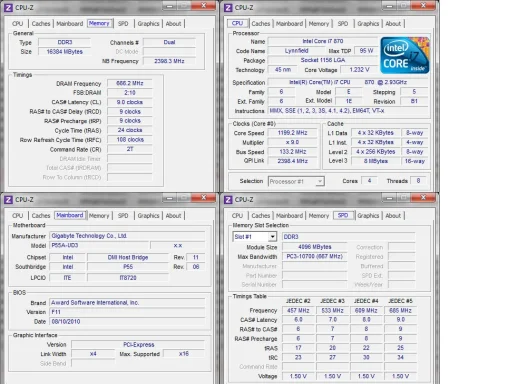Click the LPCIO value IT8720
Screen dimensions: 527x384
point(128,278)
